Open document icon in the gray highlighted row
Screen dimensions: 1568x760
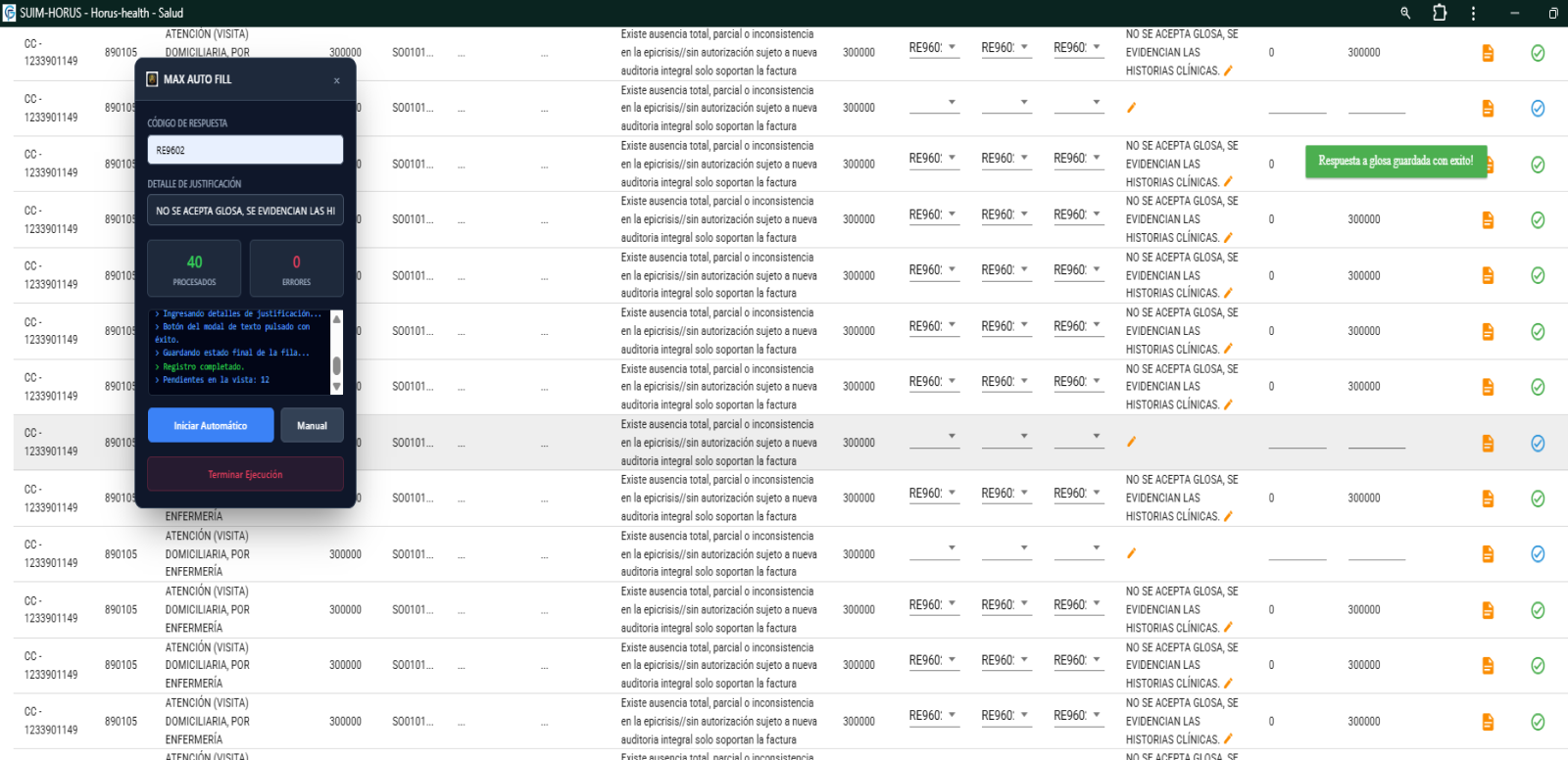1488,444
